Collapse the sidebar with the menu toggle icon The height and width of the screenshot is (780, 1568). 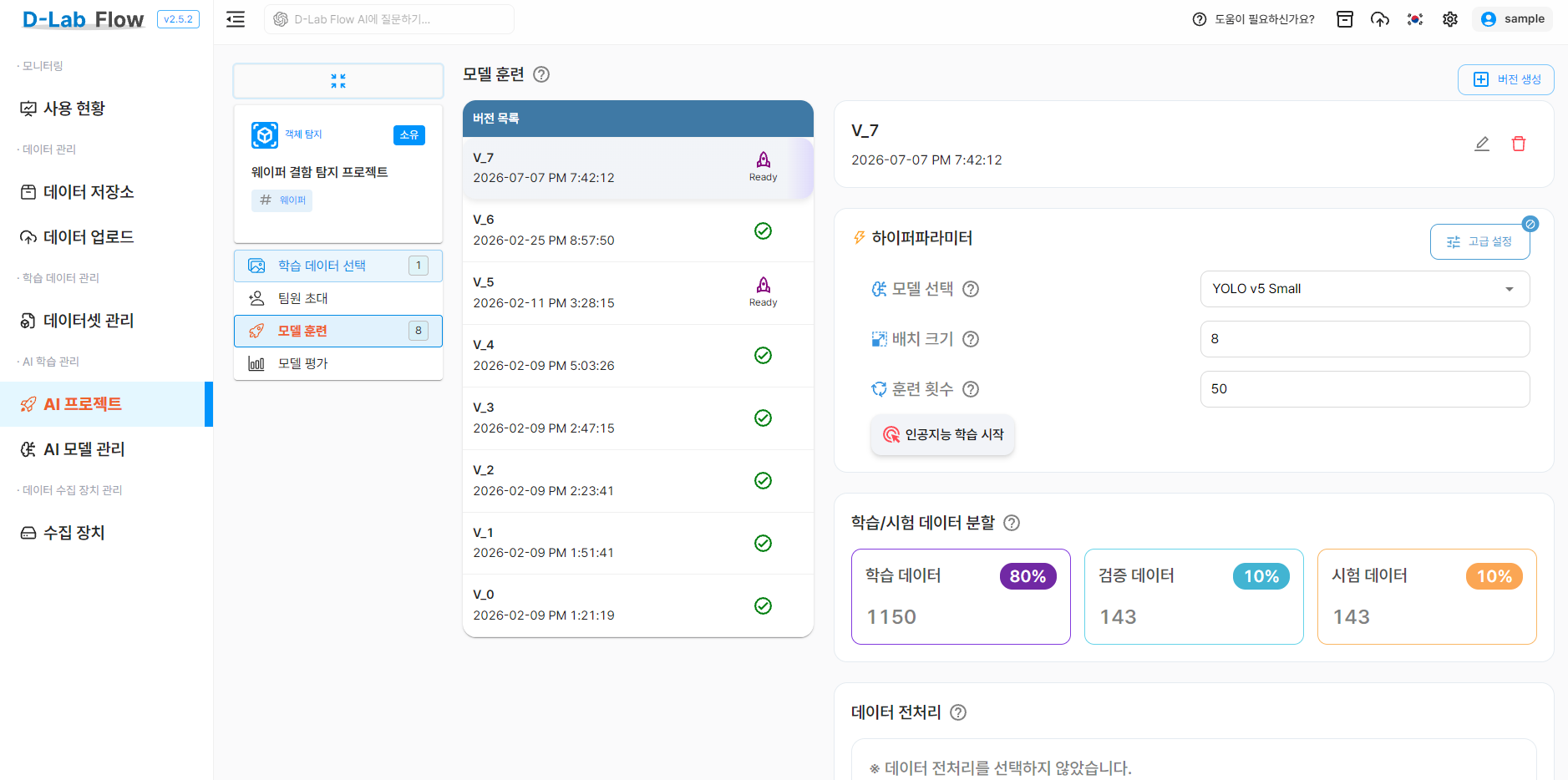pyautogui.click(x=236, y=19)
